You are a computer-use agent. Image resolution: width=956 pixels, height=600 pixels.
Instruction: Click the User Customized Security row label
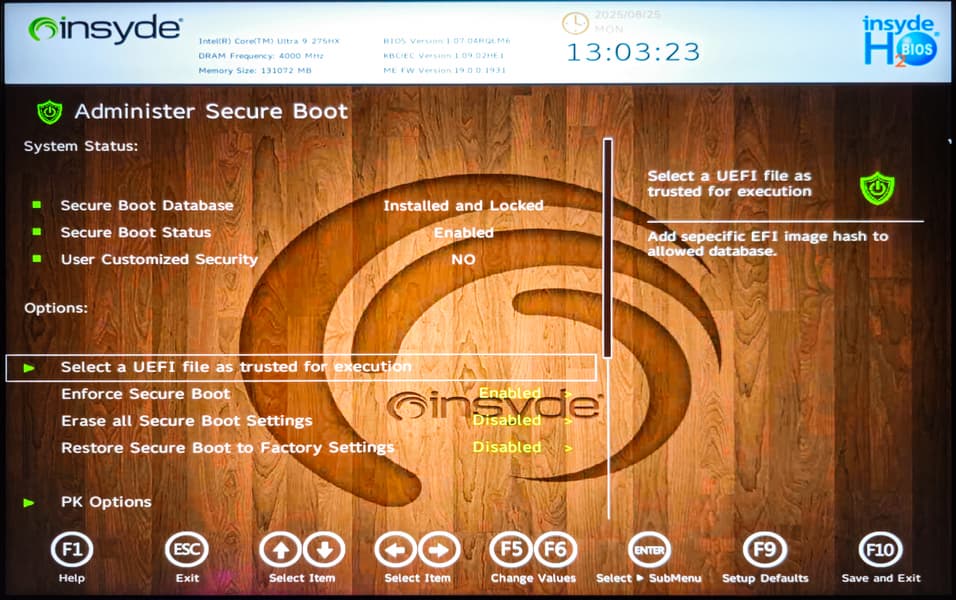[x=159, y=259]
